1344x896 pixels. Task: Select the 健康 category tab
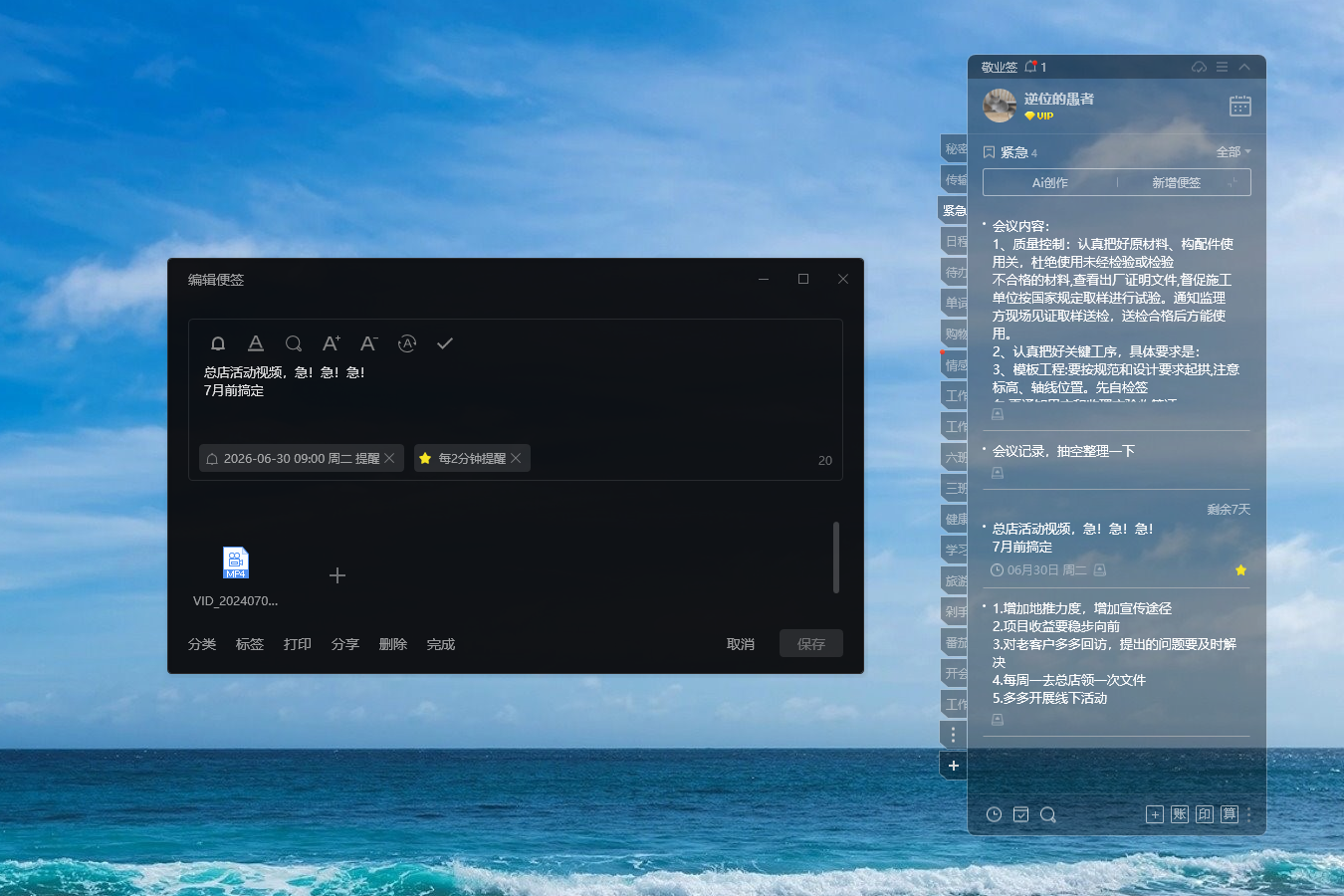point(954,520)
